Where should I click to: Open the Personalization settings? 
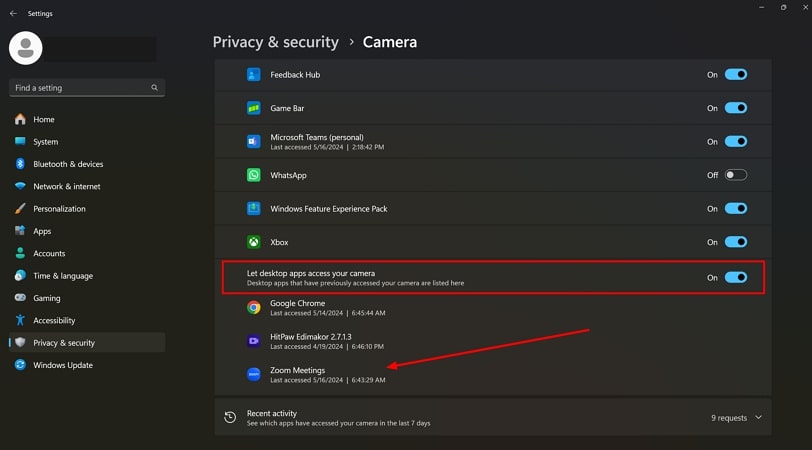pos(59,209)
